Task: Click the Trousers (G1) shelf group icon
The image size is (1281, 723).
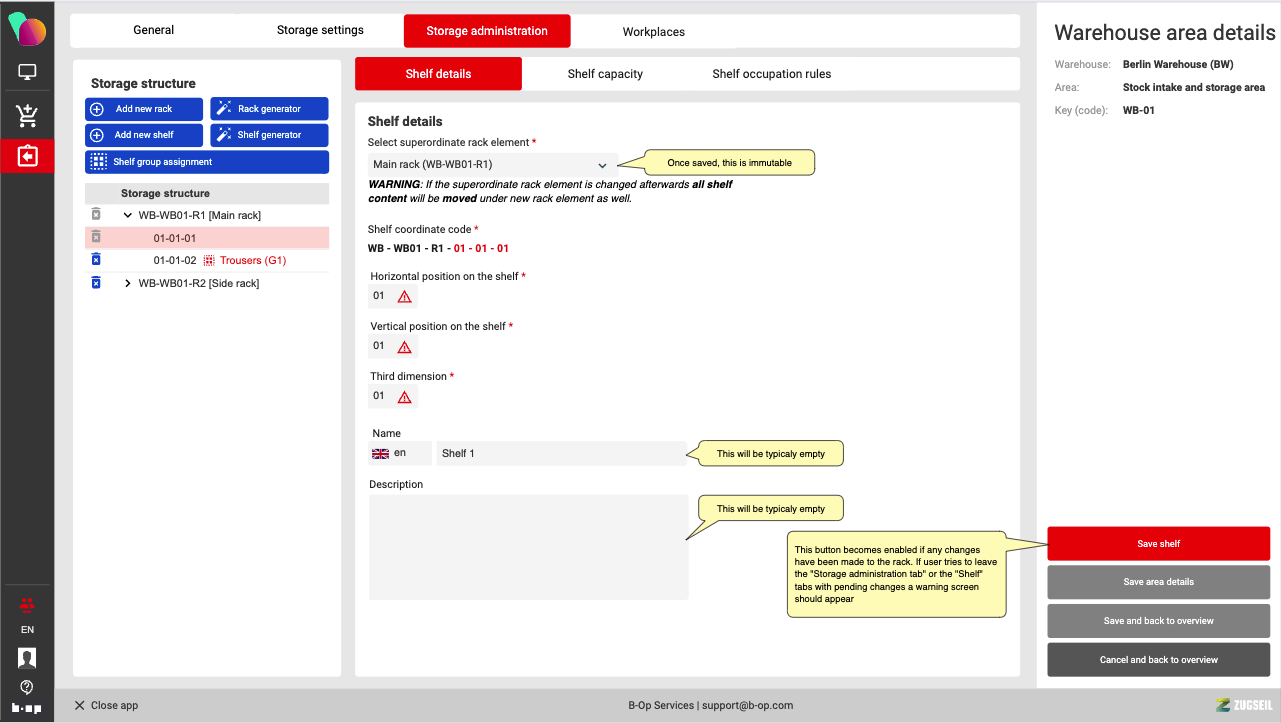Action: (x=209, y=260)
